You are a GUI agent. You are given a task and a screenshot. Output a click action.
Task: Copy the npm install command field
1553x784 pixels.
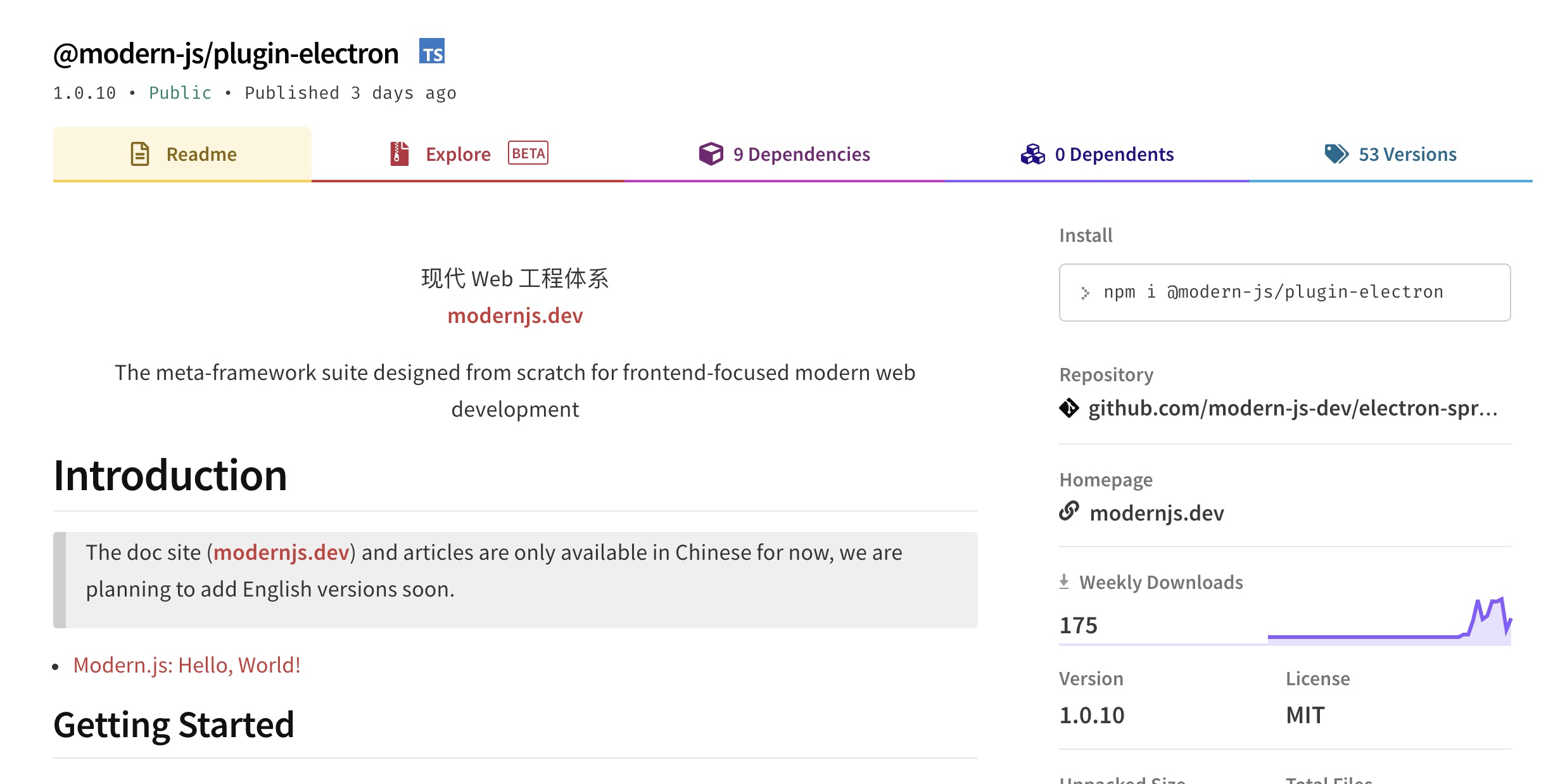coord(1284,293)
